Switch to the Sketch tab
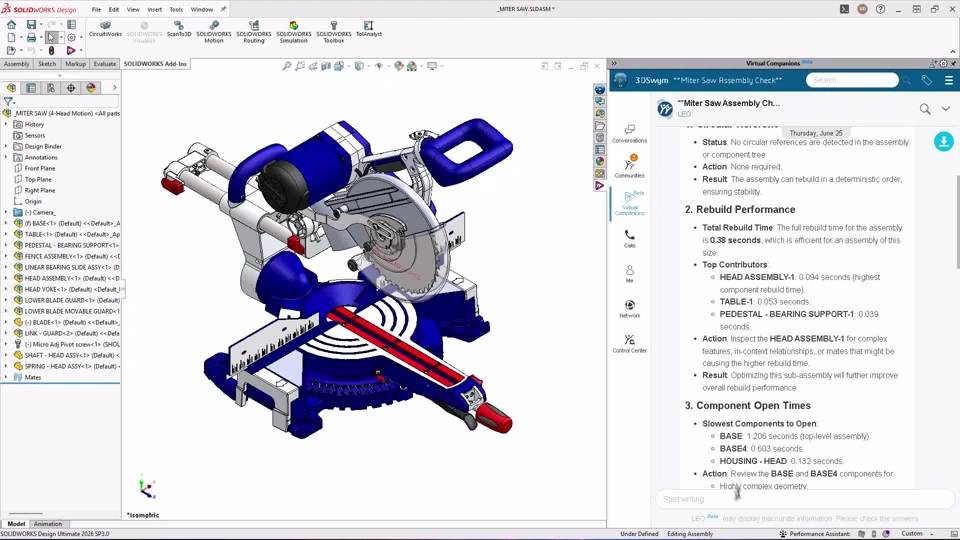This screenshot has width=960, height=540. click(47, 64)
